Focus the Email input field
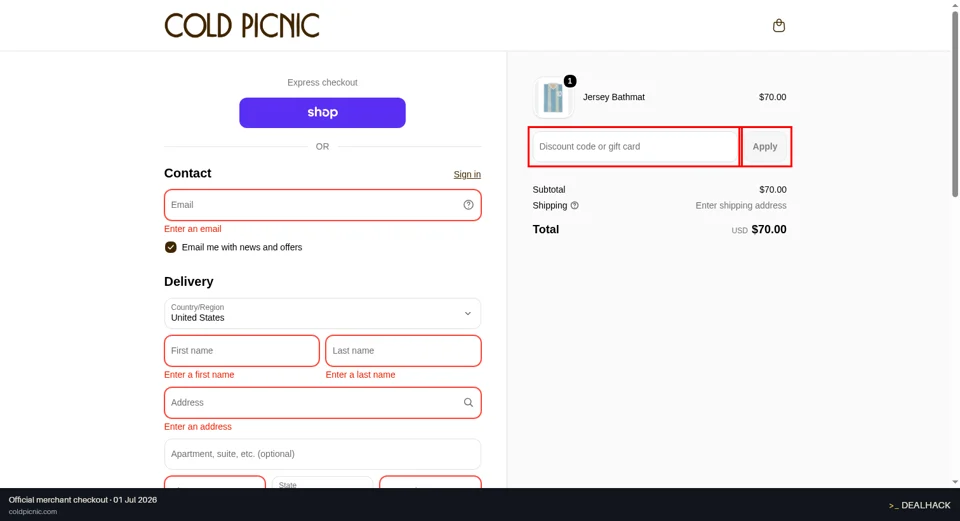The width and height of the screenshot is (960, 521). point(322,205)
